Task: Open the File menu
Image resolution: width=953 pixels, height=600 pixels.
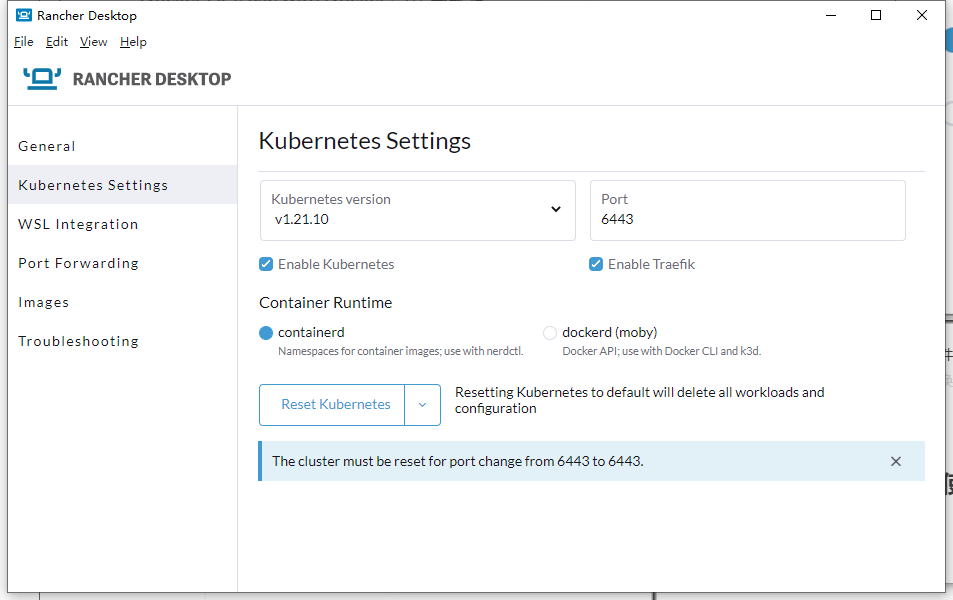Action: (x=24, y=42)
